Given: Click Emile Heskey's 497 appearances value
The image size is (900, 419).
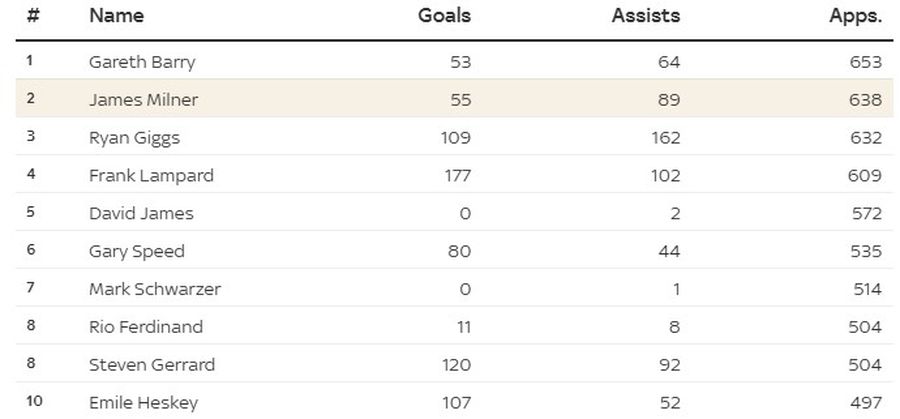Looking at the screenshot, I should (x=864, y=403).
